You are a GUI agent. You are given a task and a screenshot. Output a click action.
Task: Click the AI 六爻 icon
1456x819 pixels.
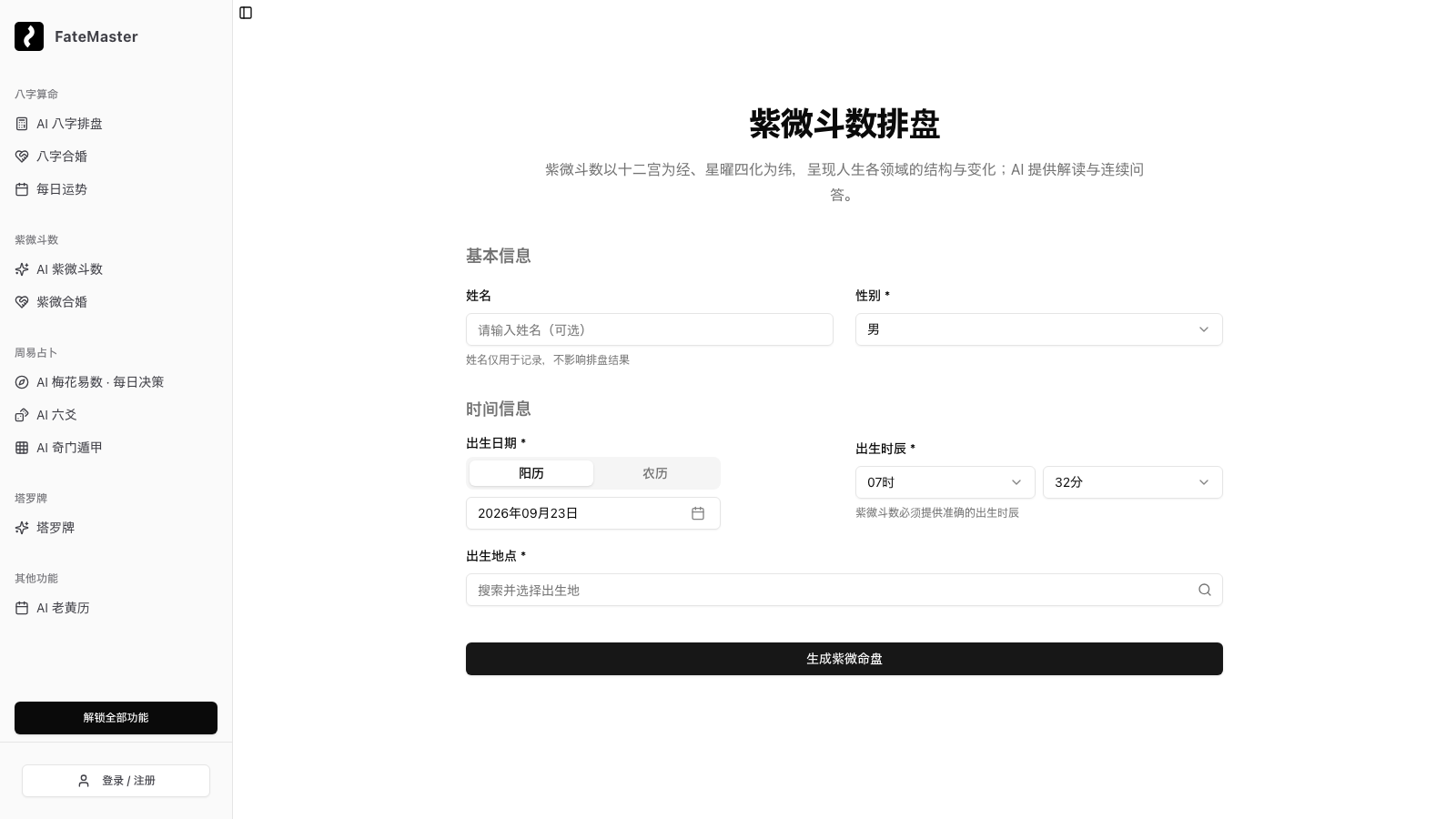click(22, 415)
